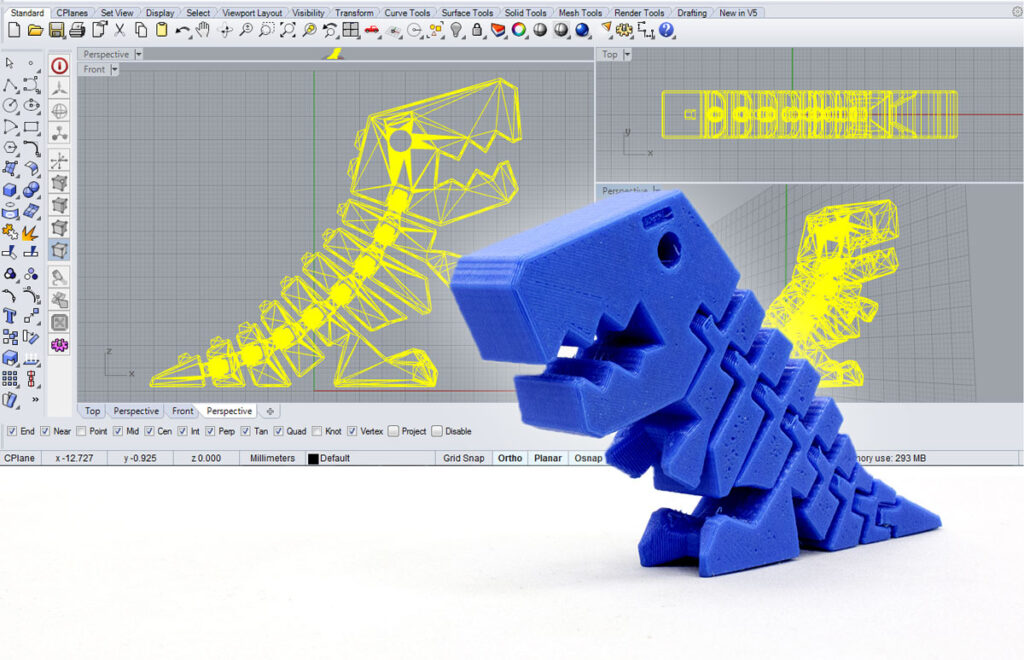1024x660 pixels.
Task: Expand the Perspective viewport menu arrow
Action: 138,54
